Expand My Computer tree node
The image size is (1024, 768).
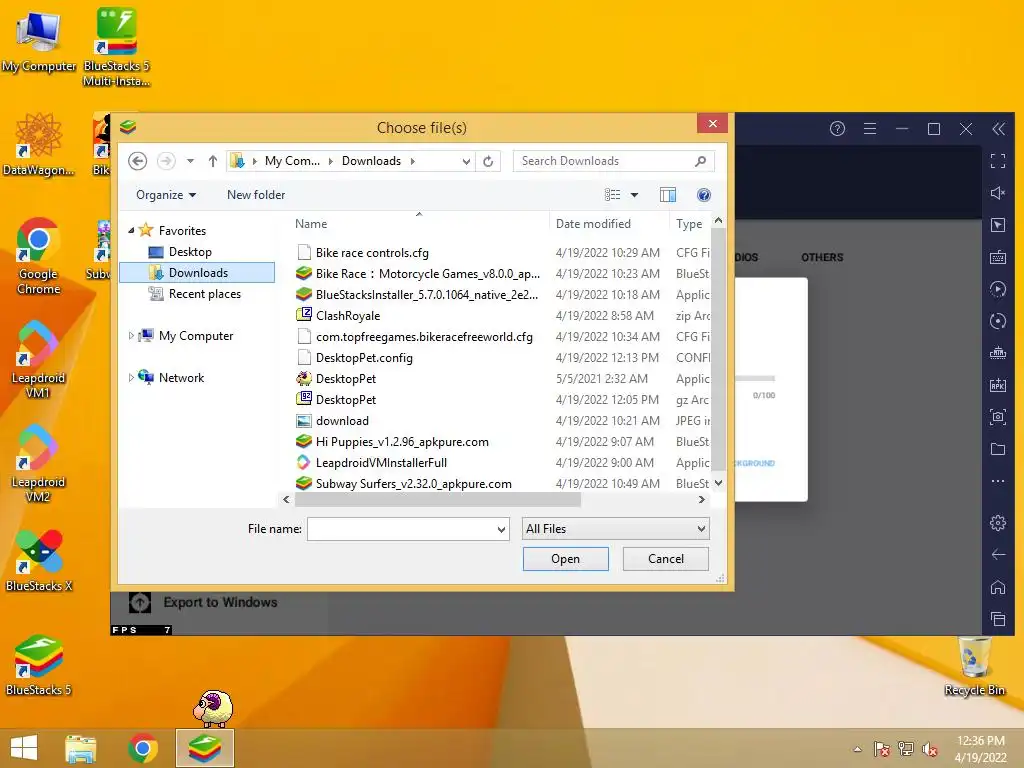pyautogui.click(x=131, y=336)
